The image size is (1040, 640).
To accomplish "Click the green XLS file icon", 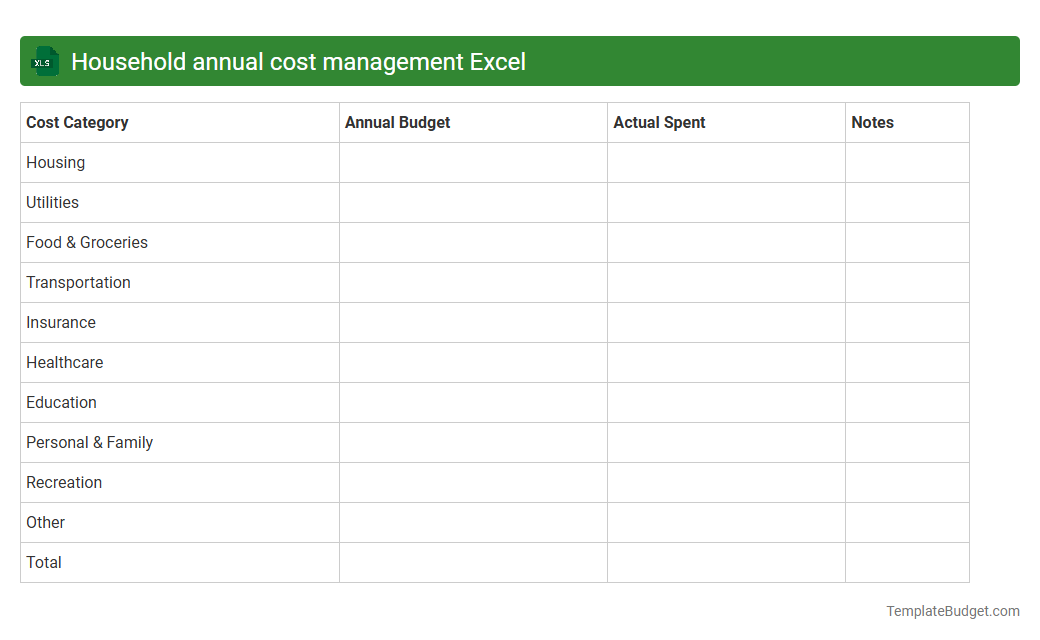I will [44, 61].
